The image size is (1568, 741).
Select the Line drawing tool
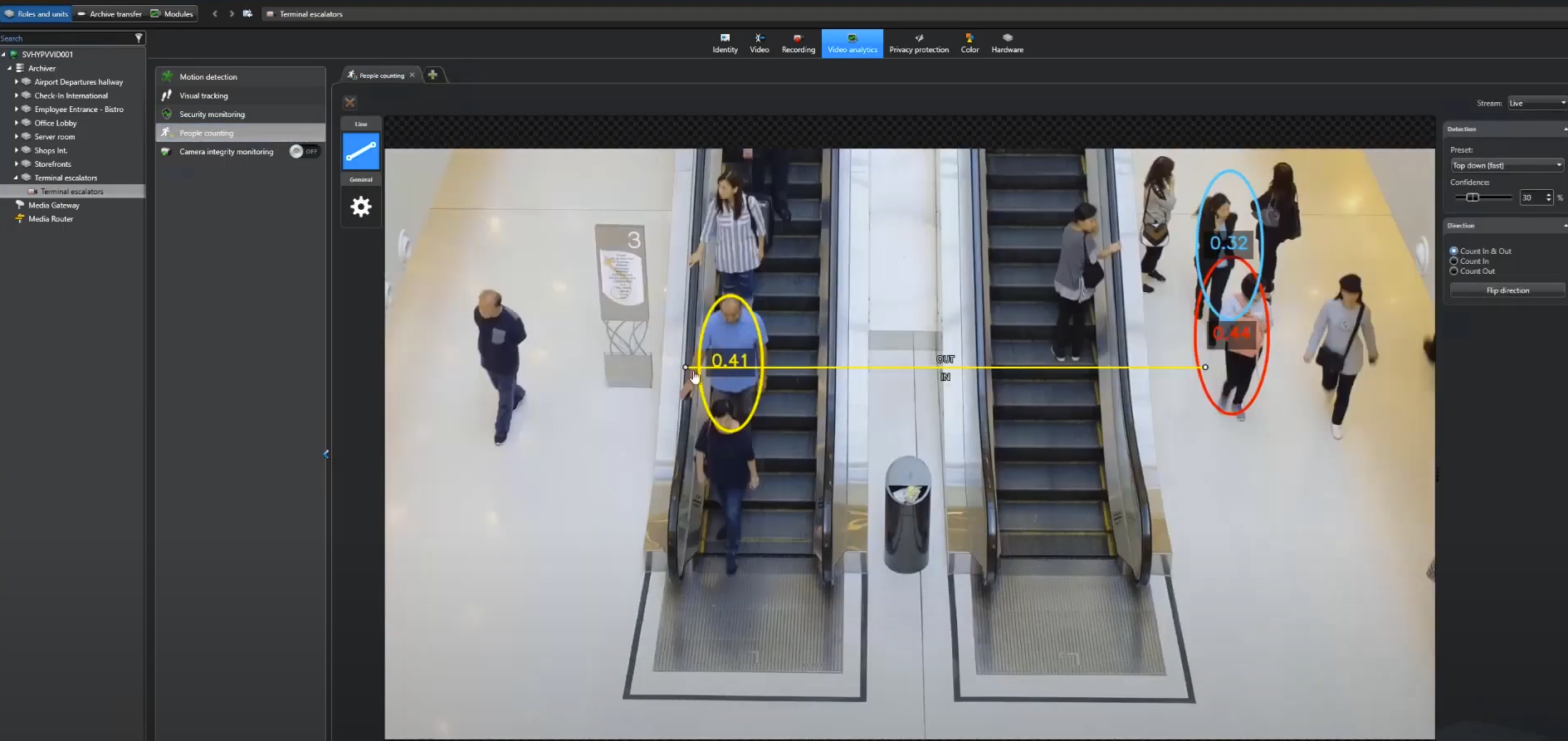pos(361,152)
